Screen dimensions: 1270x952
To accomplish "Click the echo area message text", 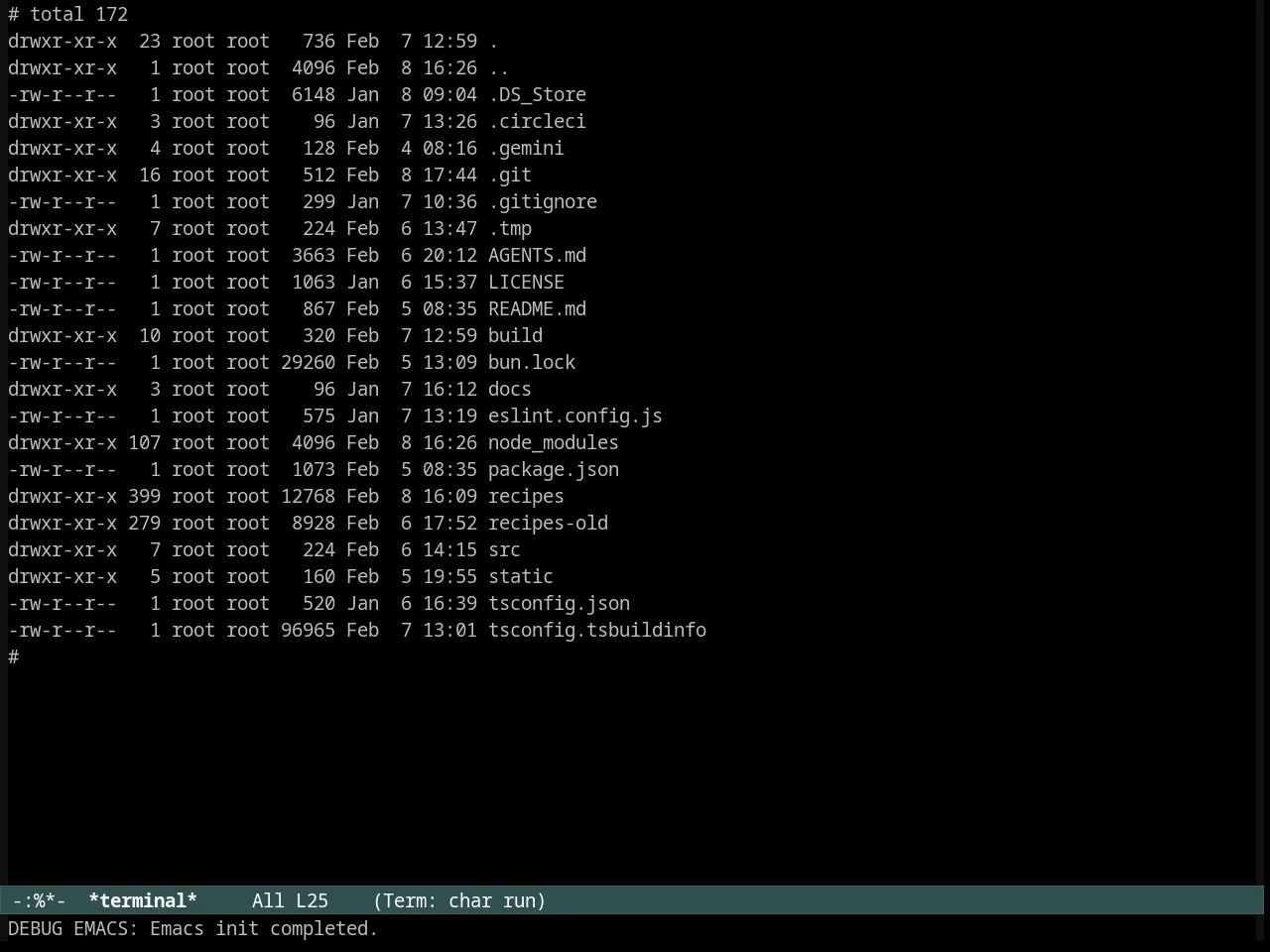I will [192, 928].
